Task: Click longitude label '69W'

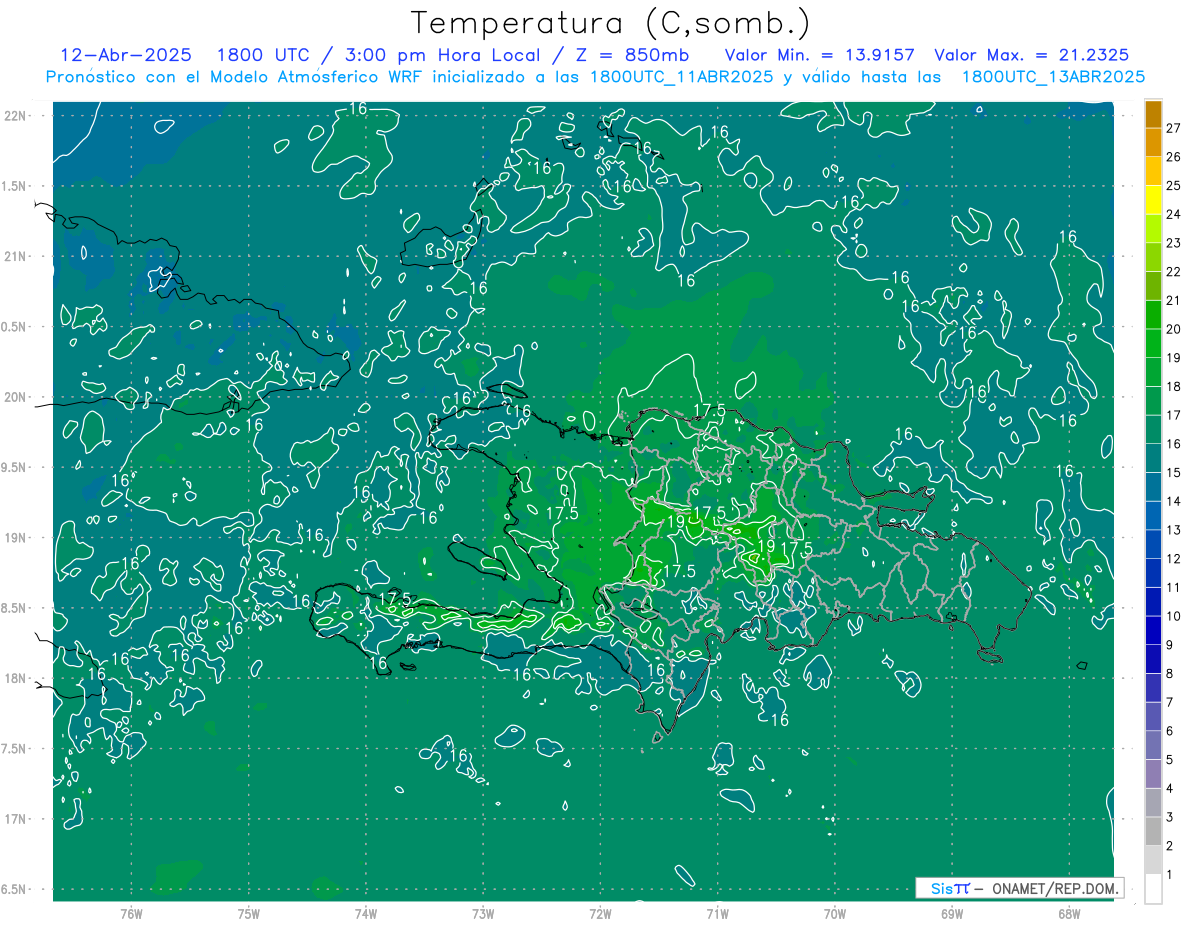Action: click(x=952, y=914)
